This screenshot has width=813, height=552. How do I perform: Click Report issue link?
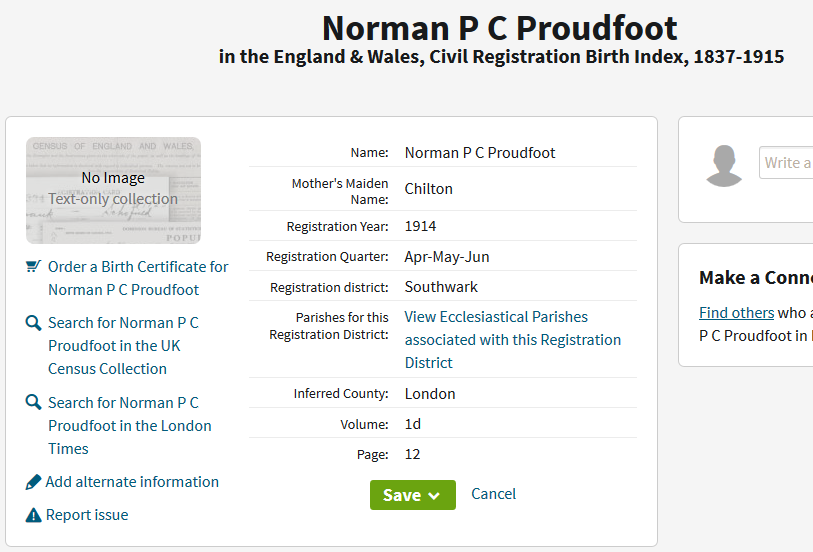pos(87,516)
